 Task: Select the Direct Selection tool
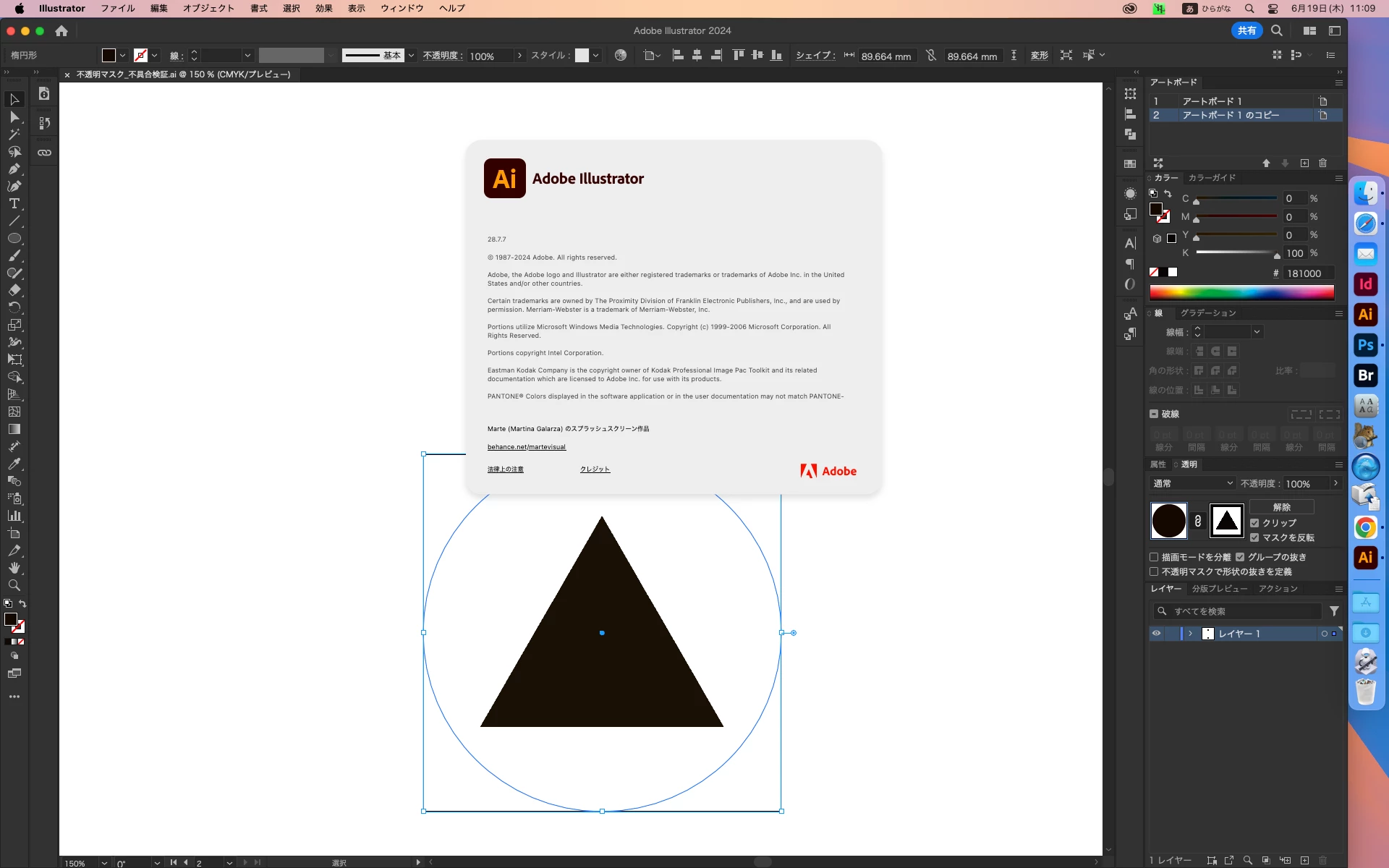(14, 117)
